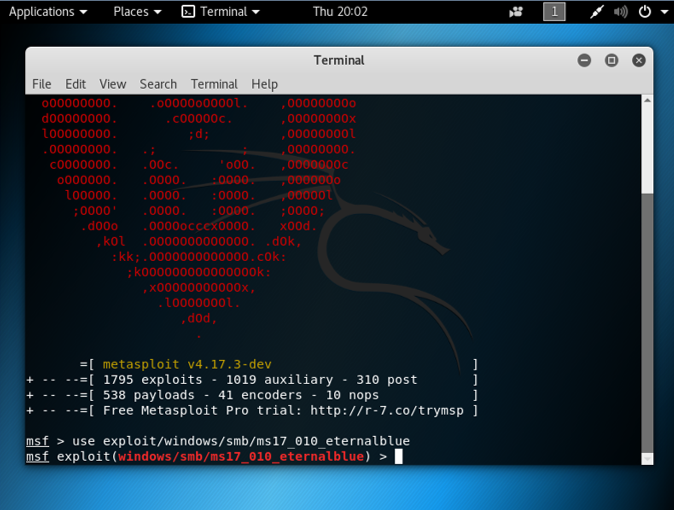Image resolution: width=674 pixels, height=512 pixels.
Task: Click the power icon in top bar
Action: click(645, 12)
